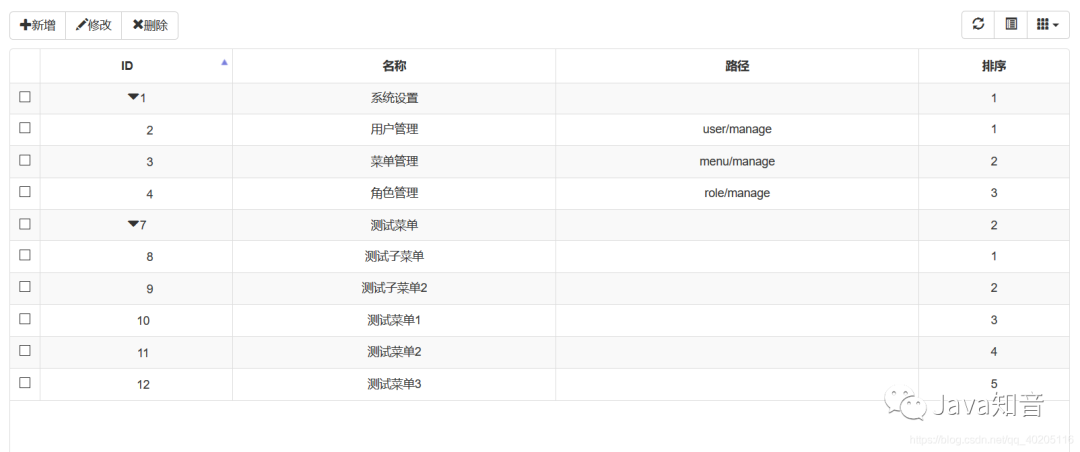The width and height of the screenshot is (1080, 452).
Task: Click the 角色管理 name cell
Action: tap(394, 194)
